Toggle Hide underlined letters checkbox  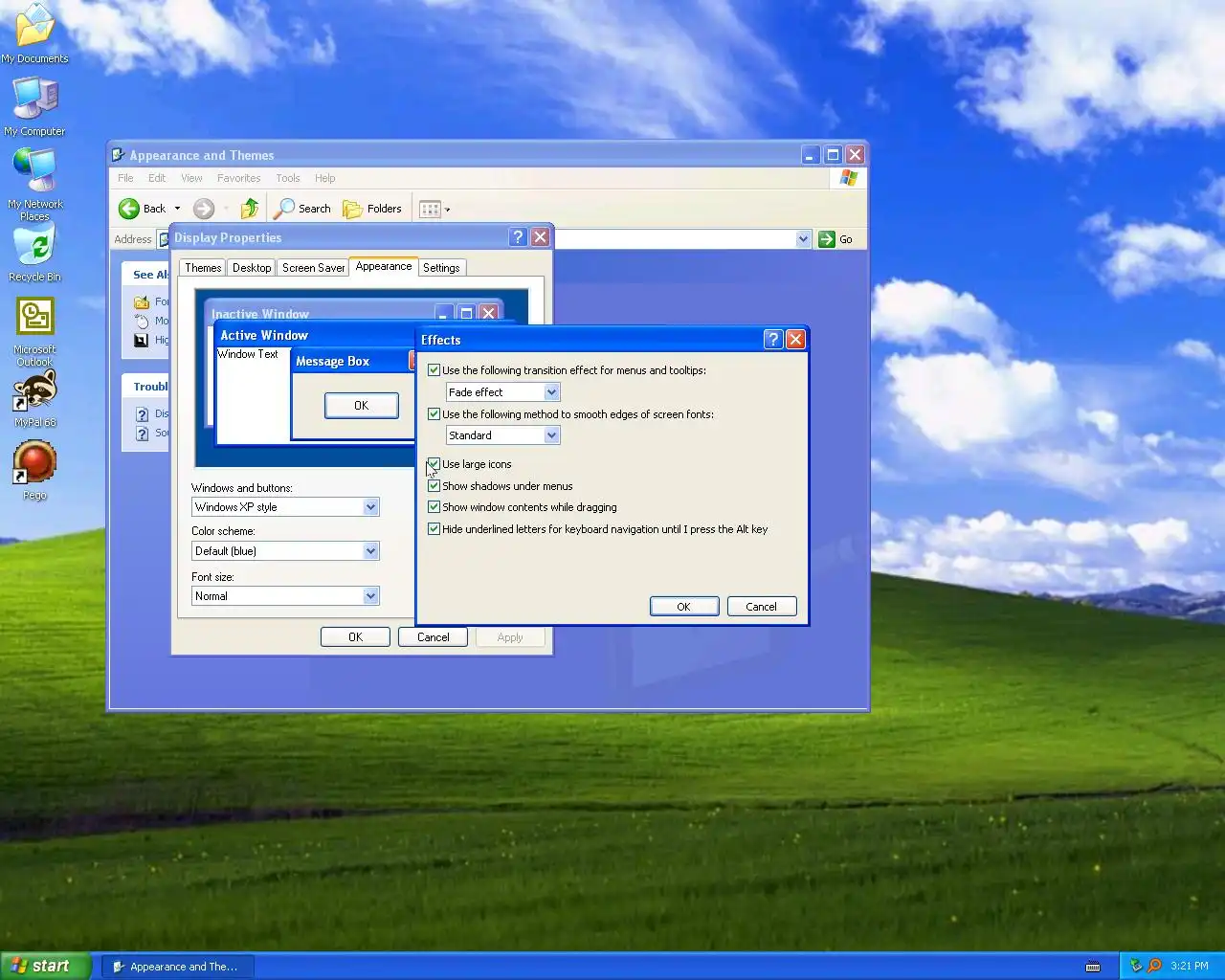[x=434, y=529]
